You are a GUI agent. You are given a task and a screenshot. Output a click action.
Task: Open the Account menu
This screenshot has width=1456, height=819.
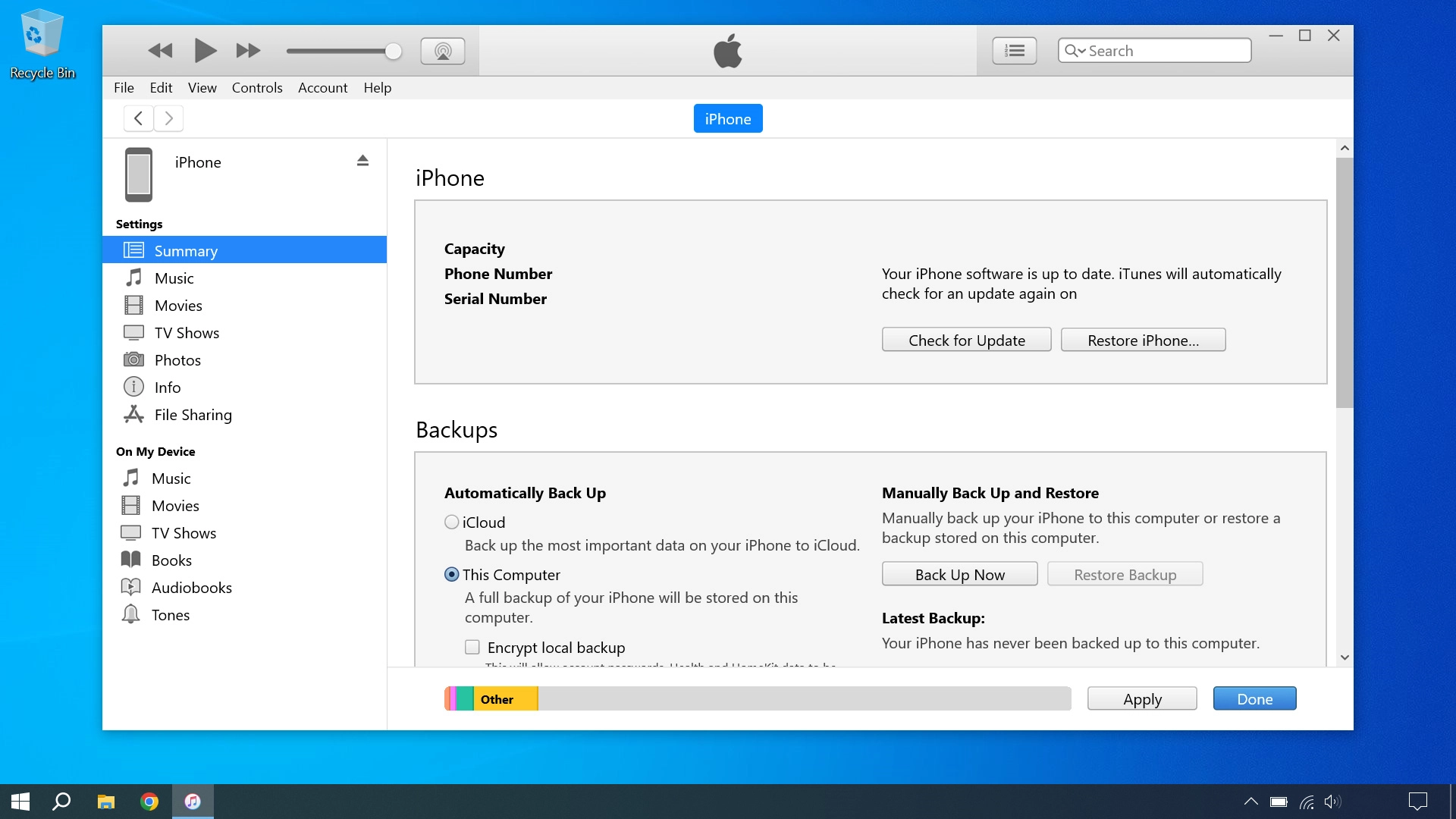pyautogui.click(x=322, y=88)
